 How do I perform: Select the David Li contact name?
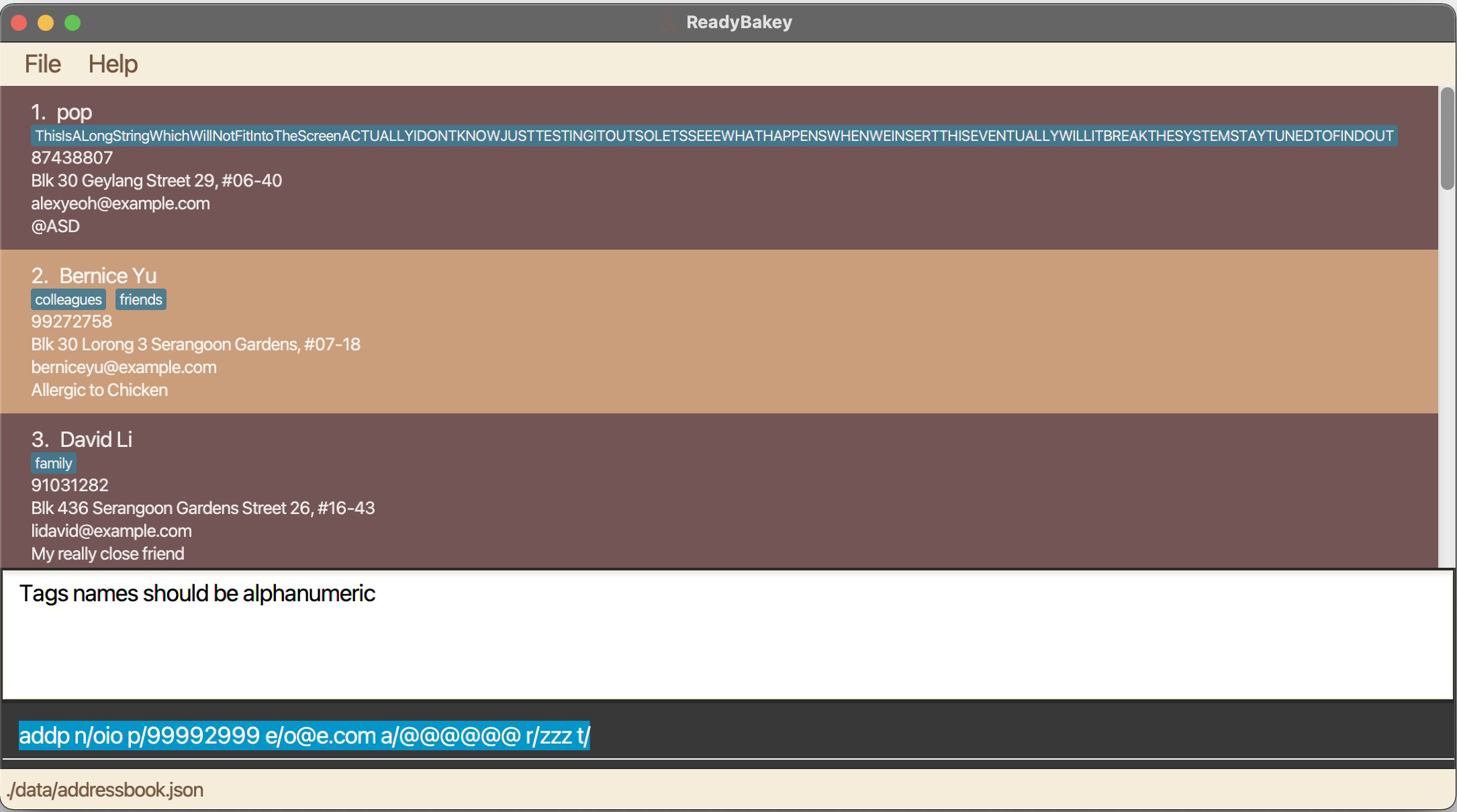96,440
